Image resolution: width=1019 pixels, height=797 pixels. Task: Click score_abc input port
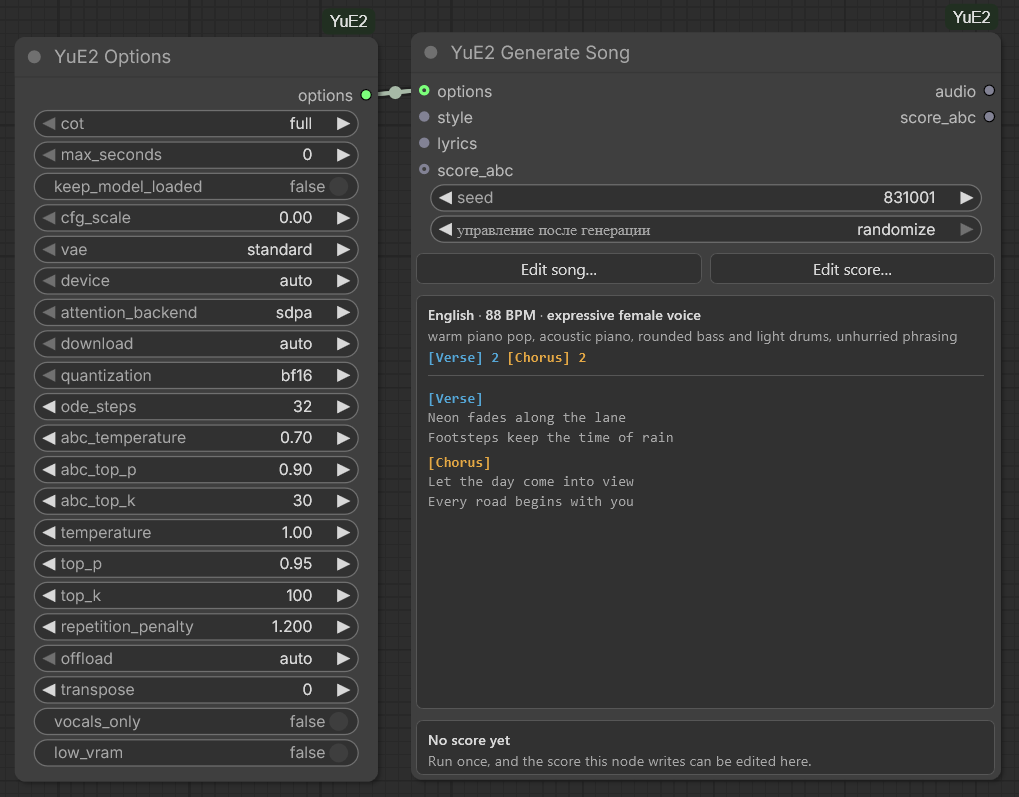point(424,169)
